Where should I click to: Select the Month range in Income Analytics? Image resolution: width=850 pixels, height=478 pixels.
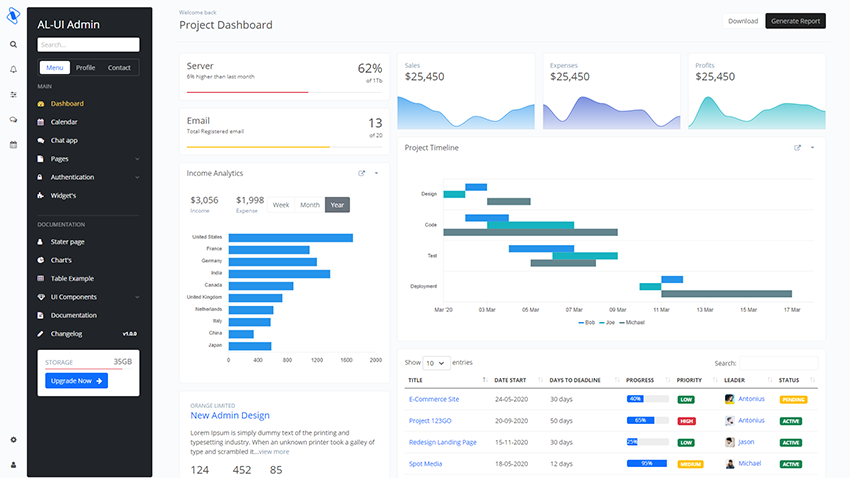coord(310,205)
